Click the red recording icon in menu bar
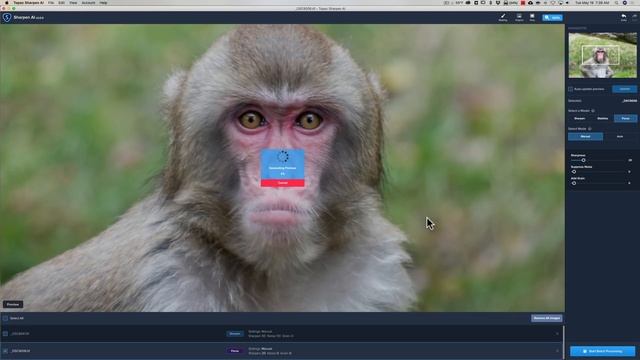 [x=523, y=2]
